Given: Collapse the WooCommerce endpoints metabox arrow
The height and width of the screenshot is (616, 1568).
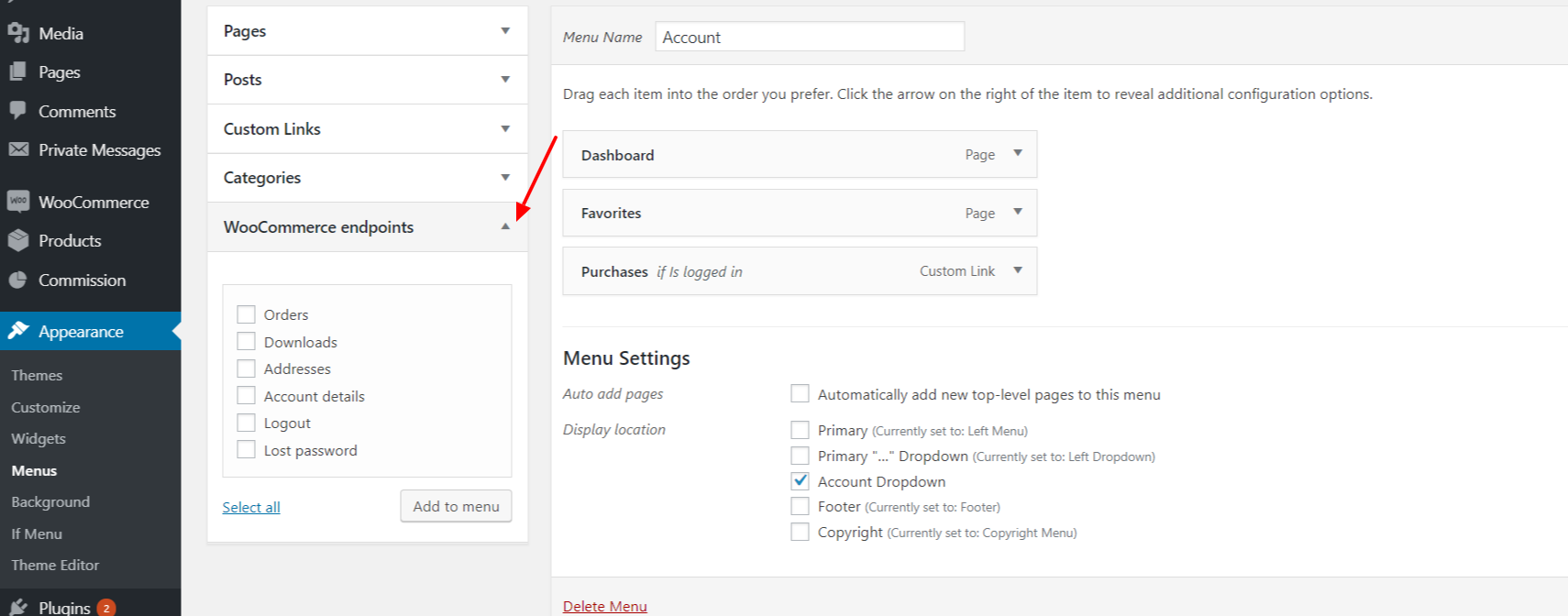Looking at the screenshot, I should (505, 226).
